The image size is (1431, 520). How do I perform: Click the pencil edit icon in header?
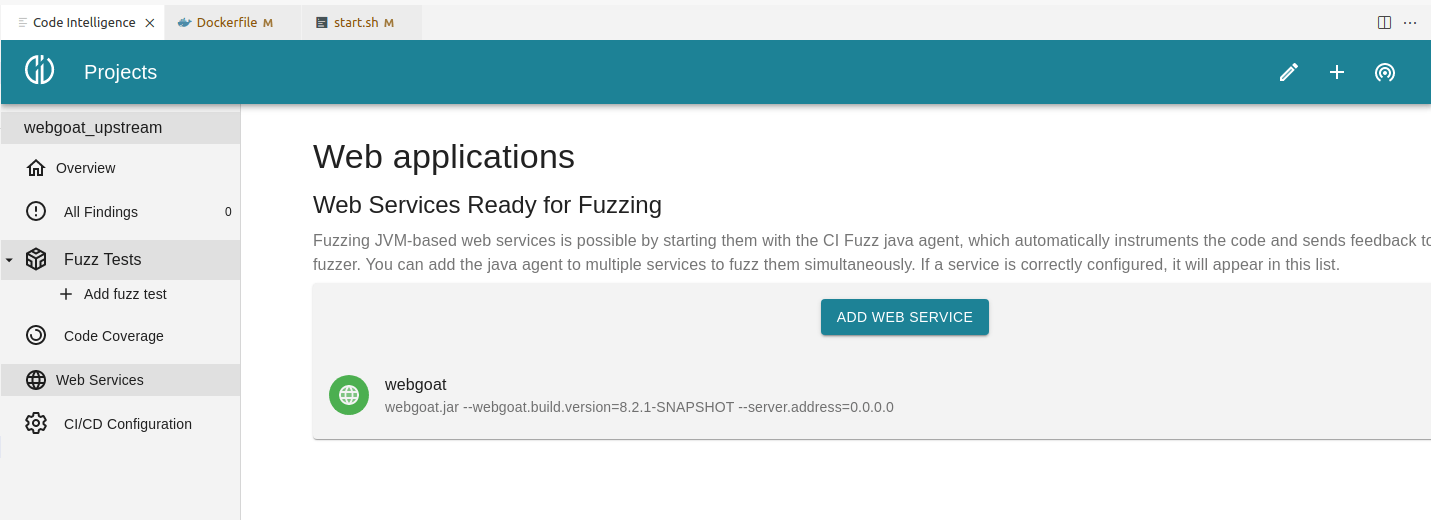[1289, 72]
